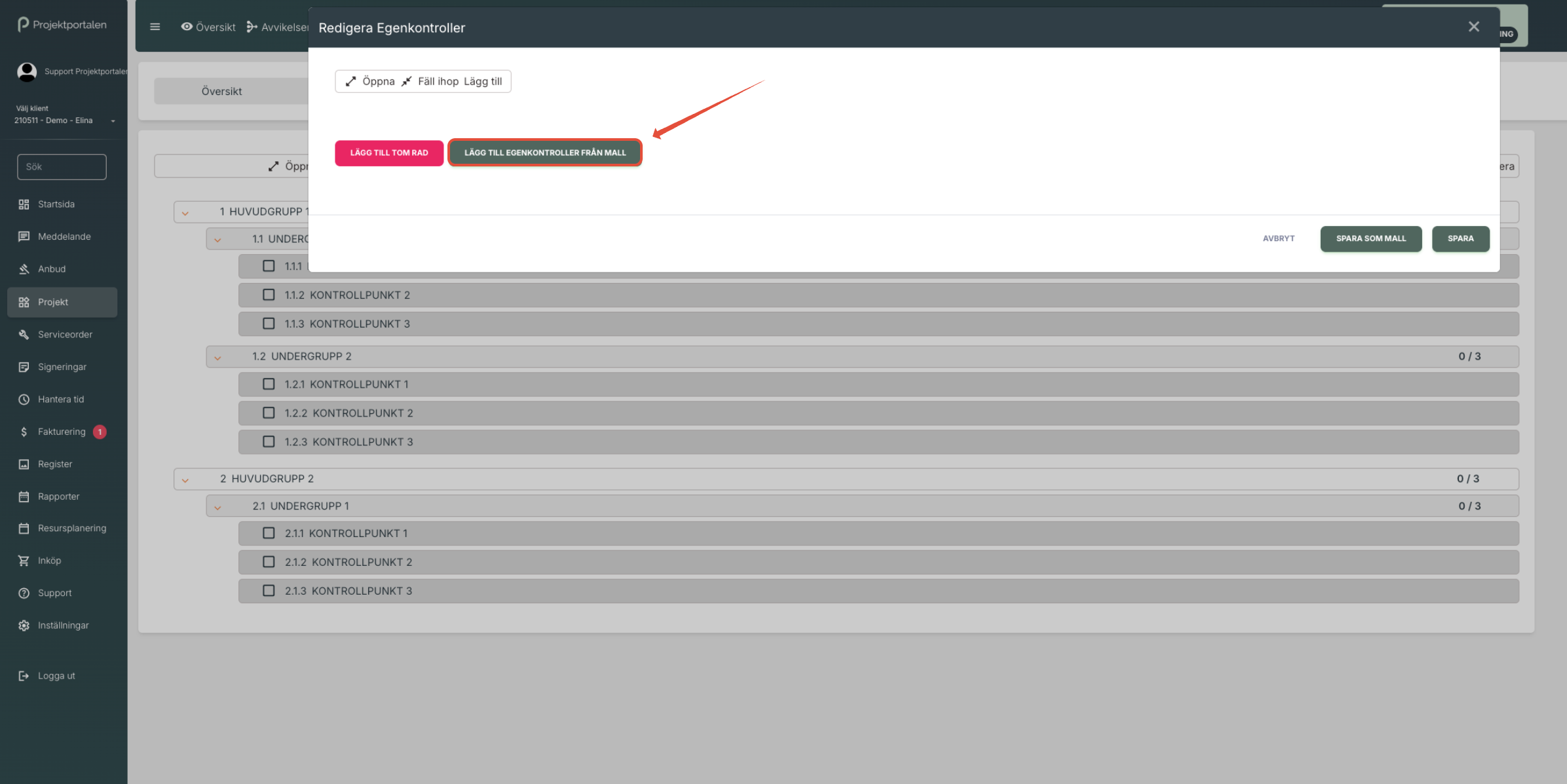
Task: Switch to the Översikt tab
Action: (221, 91)
